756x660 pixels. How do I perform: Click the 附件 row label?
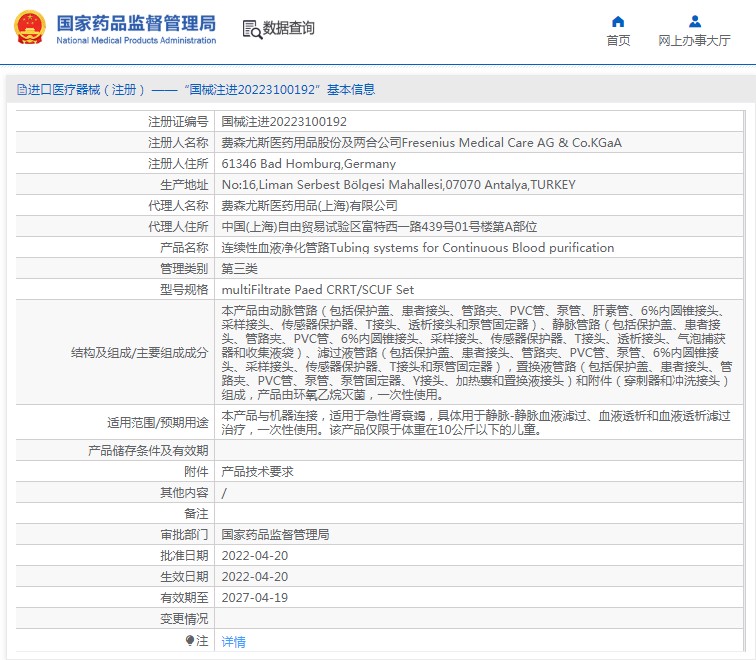[196, 471]
